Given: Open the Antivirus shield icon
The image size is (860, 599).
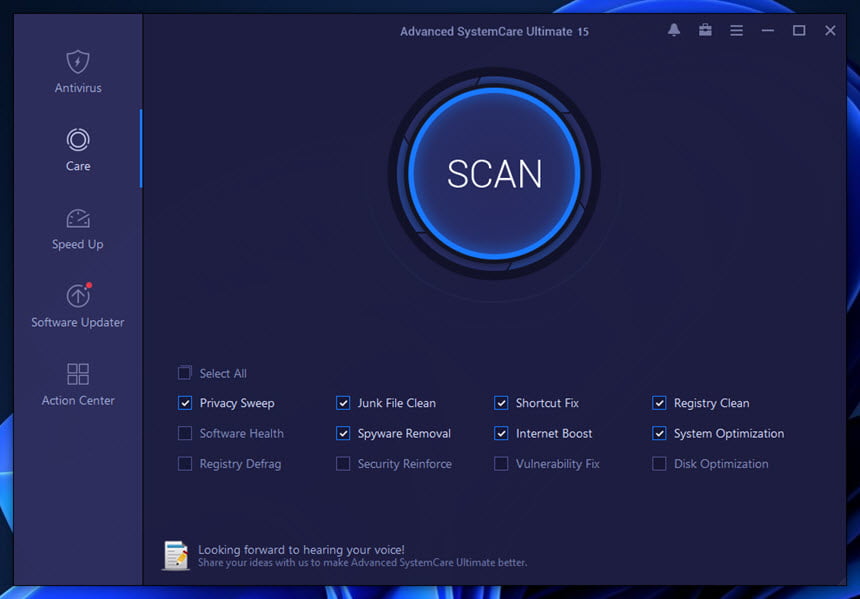Looking at the screenshot, I should pos(78,61).
